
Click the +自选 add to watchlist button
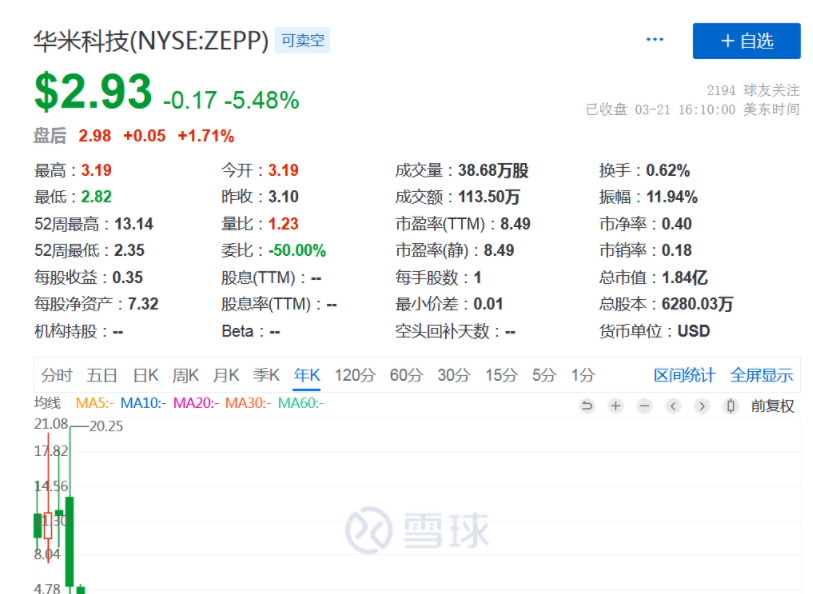(747, 41)
